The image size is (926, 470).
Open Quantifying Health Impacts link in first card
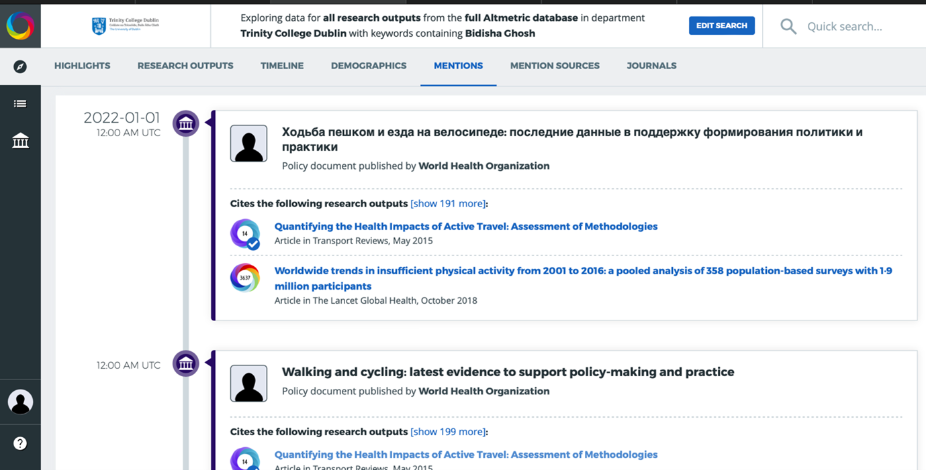pyautogui.click(x=466, y=226)
